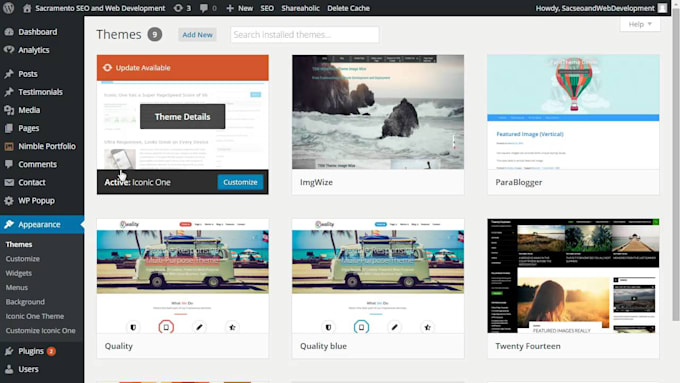Open Widgets submenu item
The height and width of the screenshot is (383, 680).
tap(19, 273)
